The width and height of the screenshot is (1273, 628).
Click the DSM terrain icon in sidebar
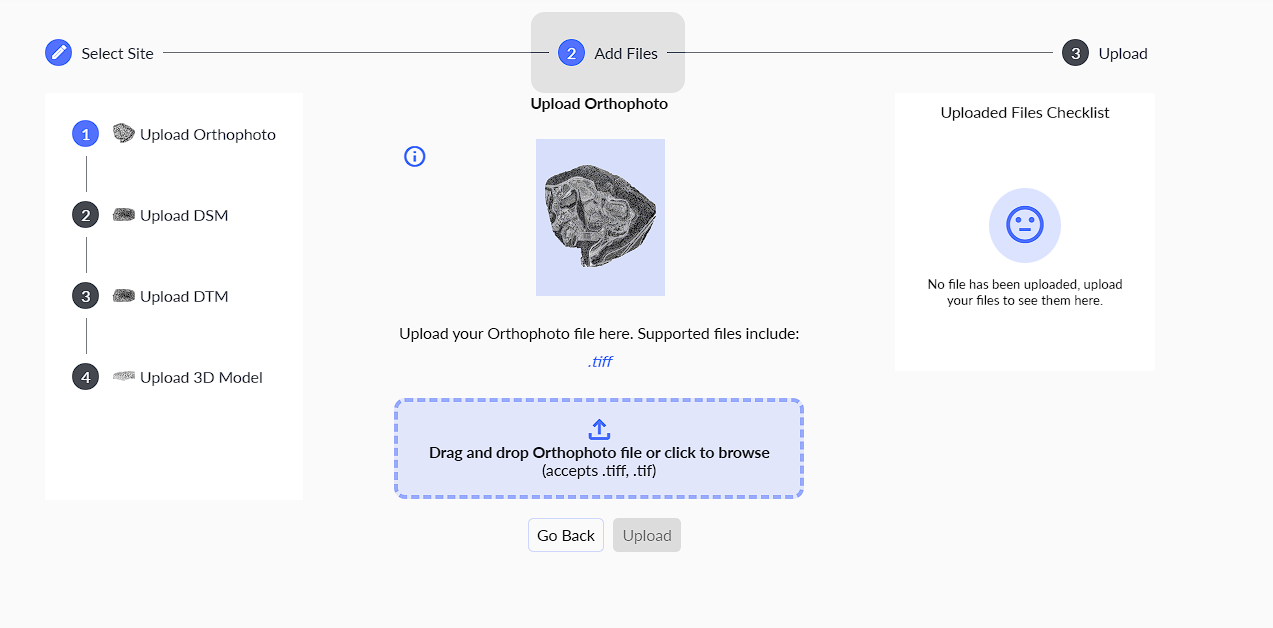pyautogui.click(x=123, y=215)
